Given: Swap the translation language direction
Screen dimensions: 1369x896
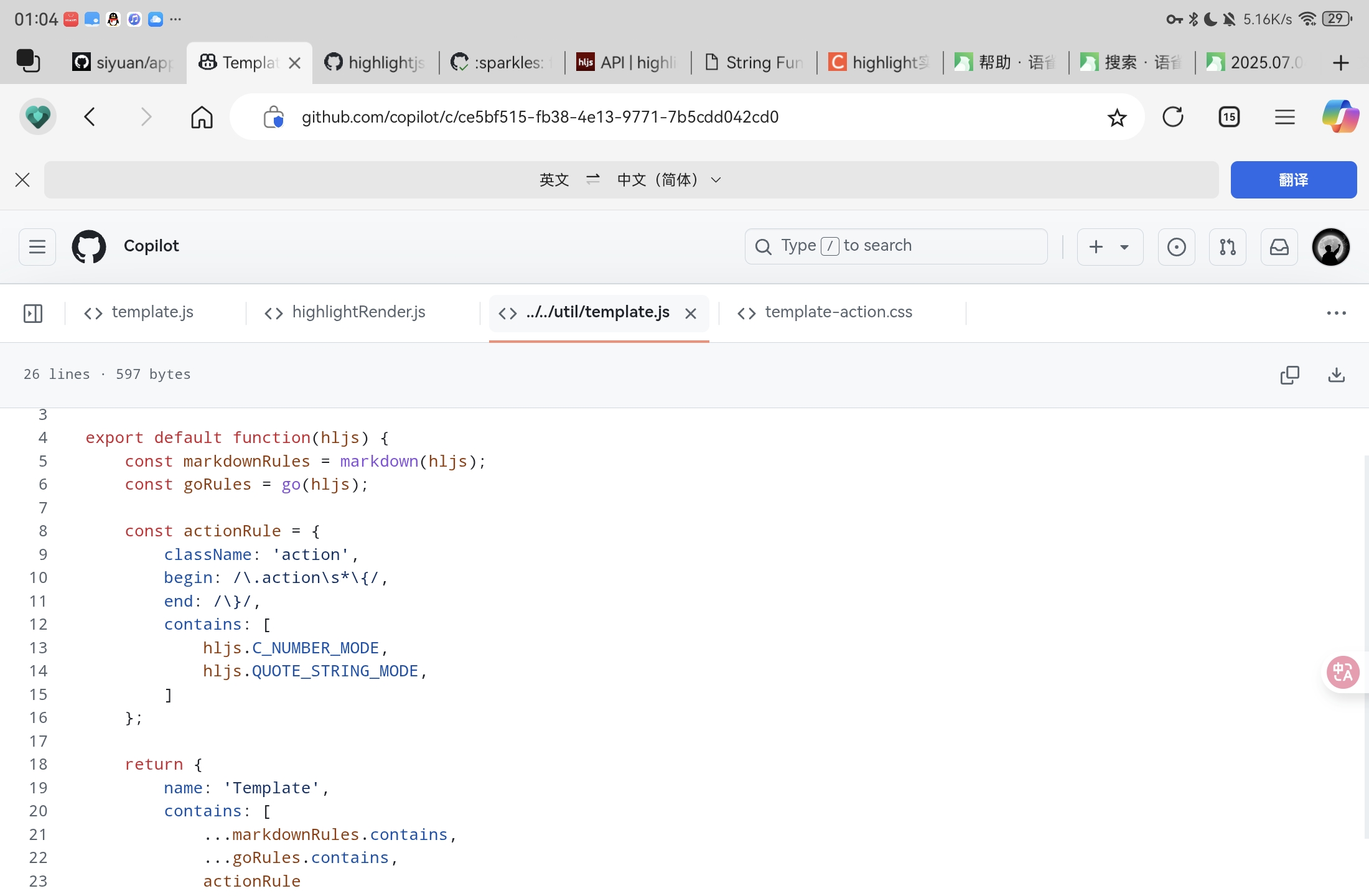Looking at the screenshot, I should coord(592,180).
